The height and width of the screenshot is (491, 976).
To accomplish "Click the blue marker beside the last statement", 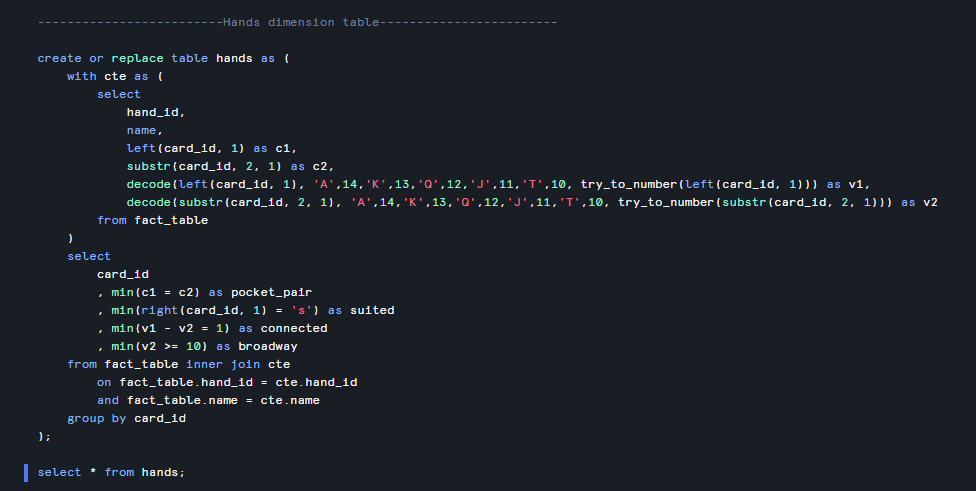I will click(26, 472).
